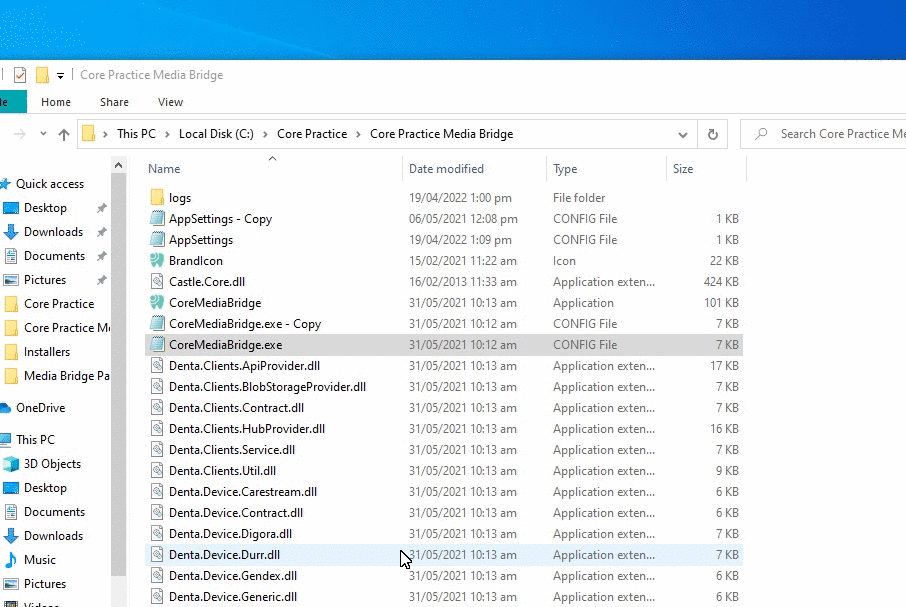The width and height of the screenshot is (906, 607).
Task: Open the logs folder icon
Action: [x=157, y=198]
